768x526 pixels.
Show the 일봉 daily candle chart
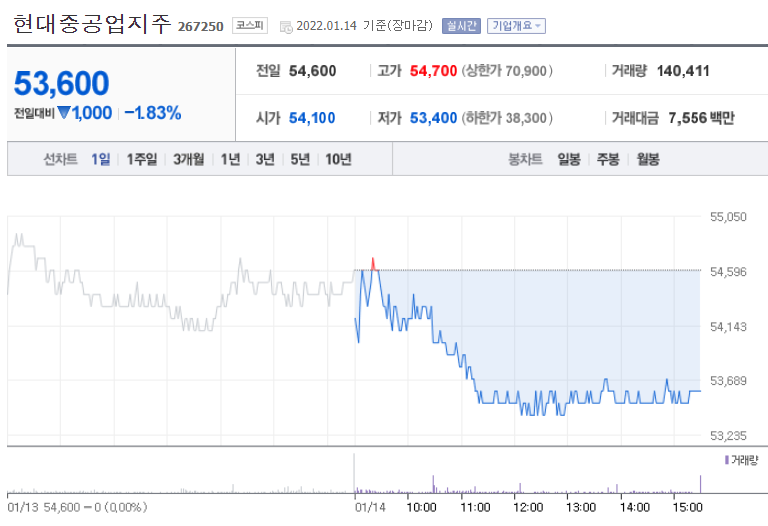569,159
